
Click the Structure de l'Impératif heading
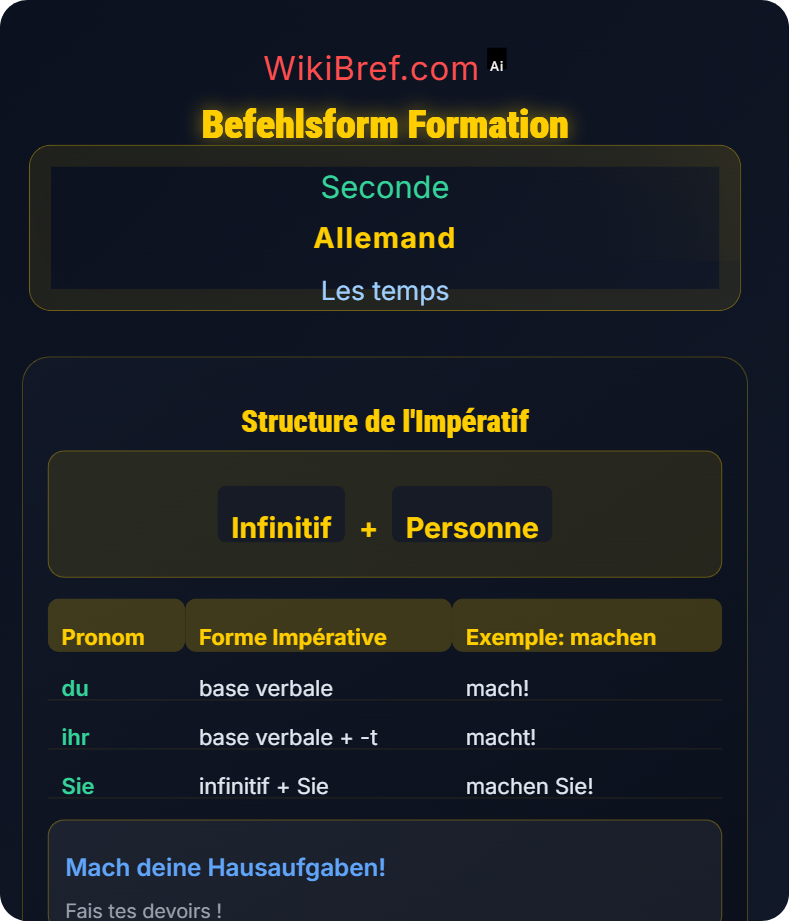pyautogui.click(x=385, y=421)
